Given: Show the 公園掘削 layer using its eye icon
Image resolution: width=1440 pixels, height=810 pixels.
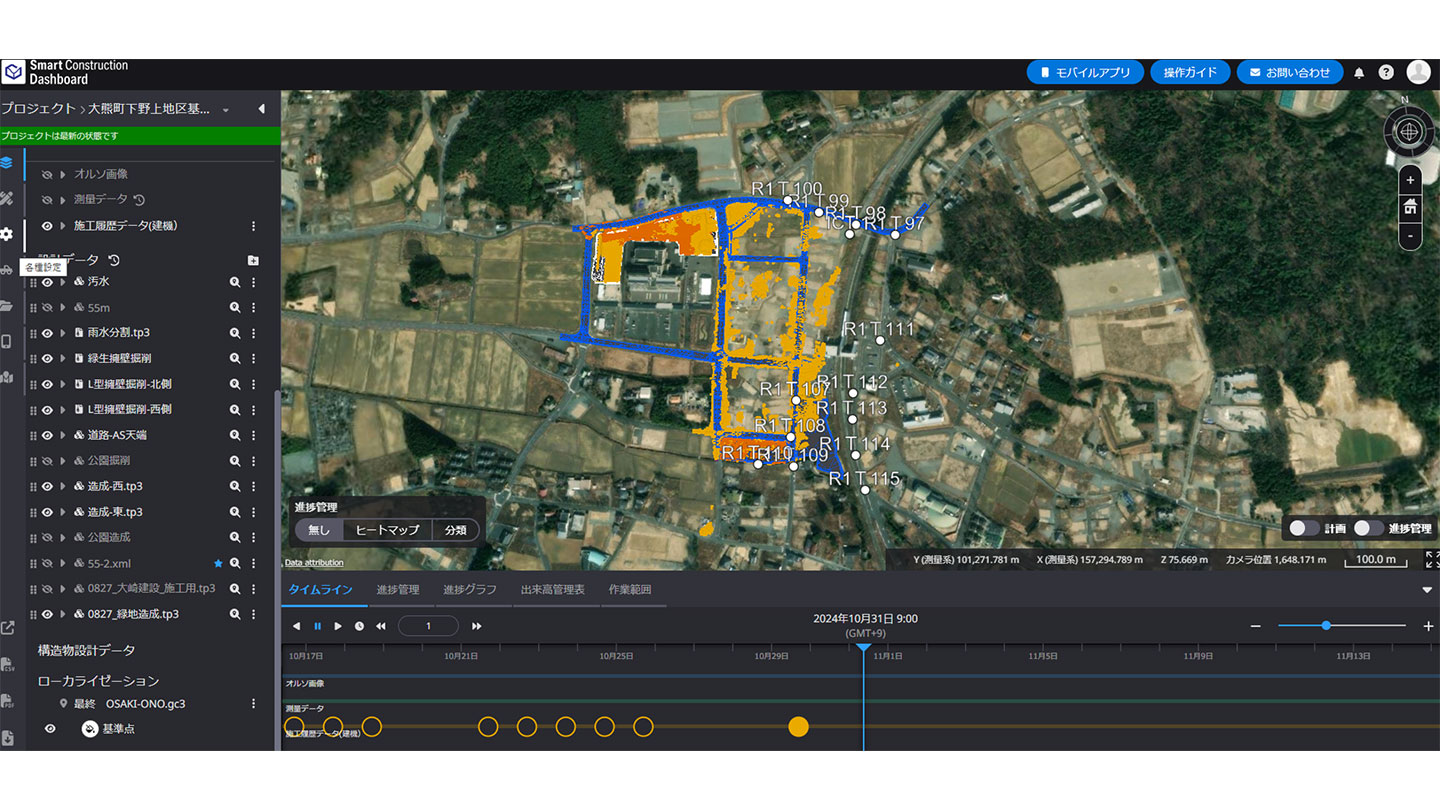Looking at the screenshot, I should [47, 461].
